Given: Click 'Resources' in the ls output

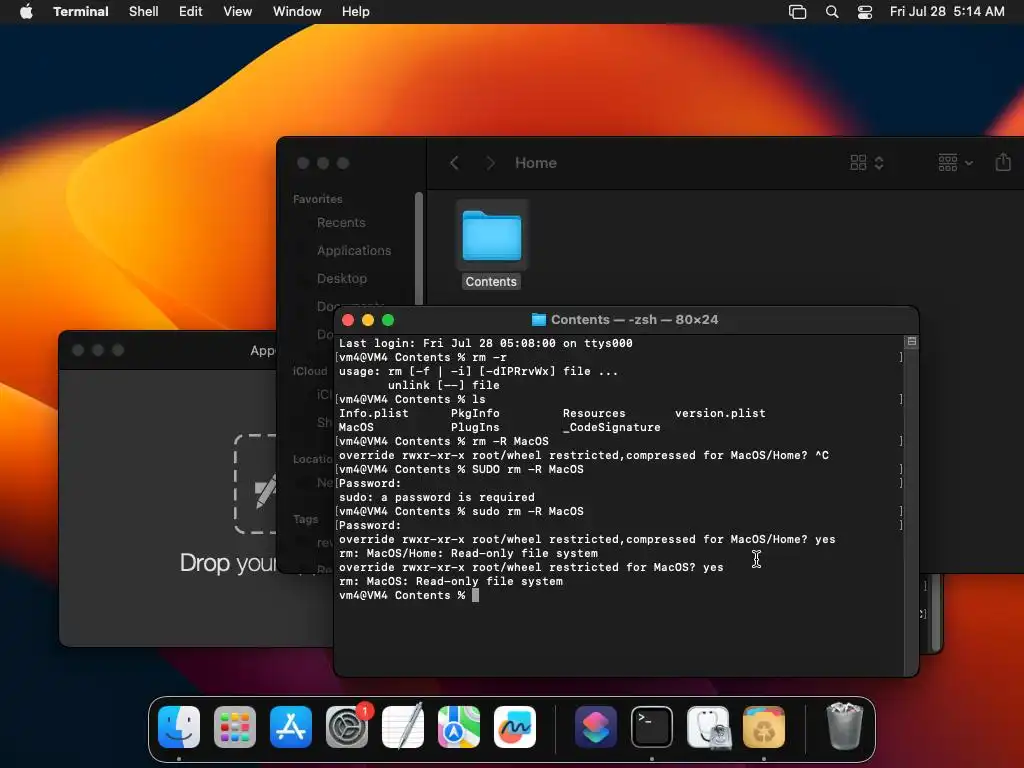Looking at the screenshot, I should pos(594,413).
